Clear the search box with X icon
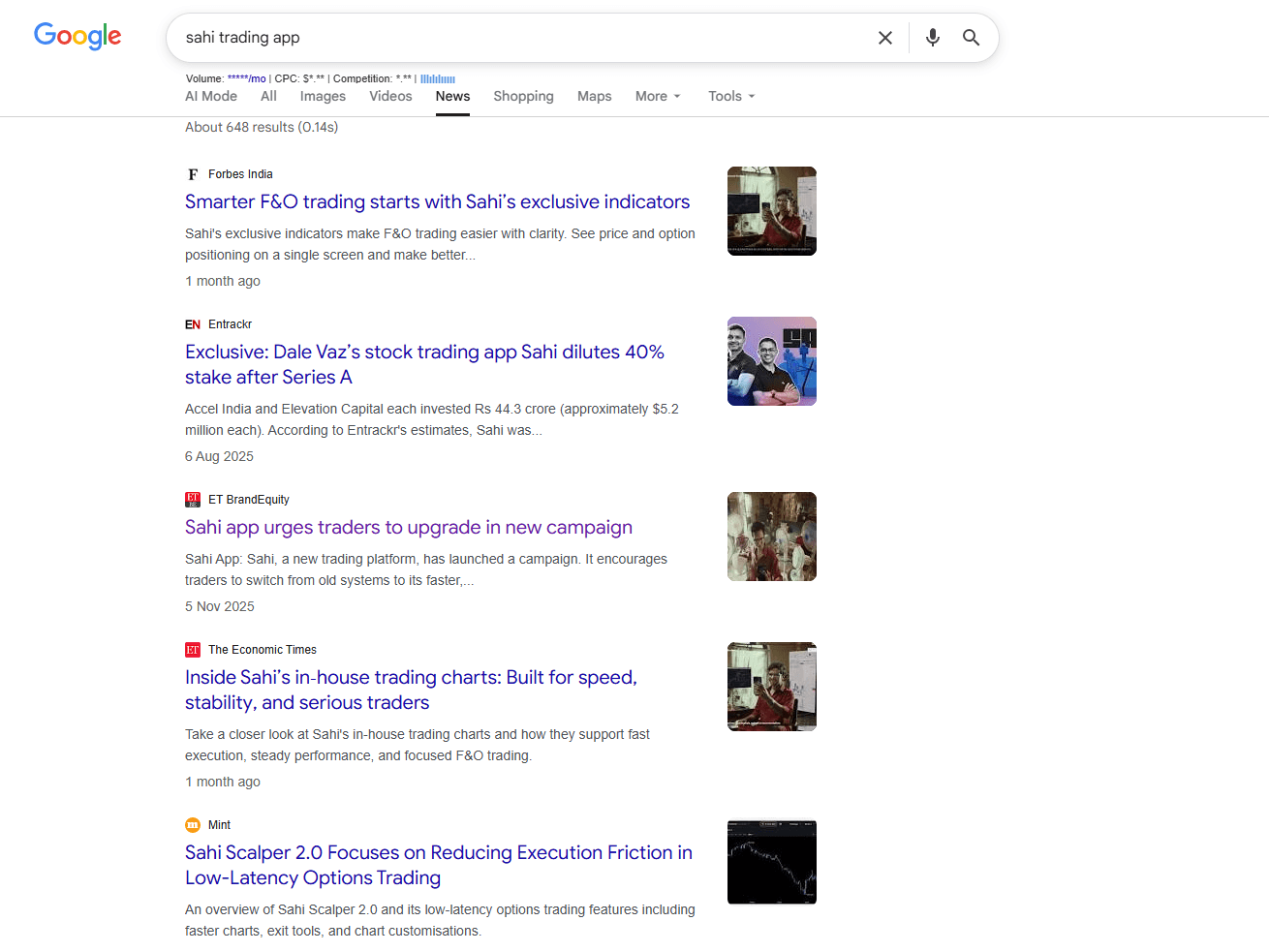Image resolution: width=1269 pixels, height=952 pixels. click(885, 38)
